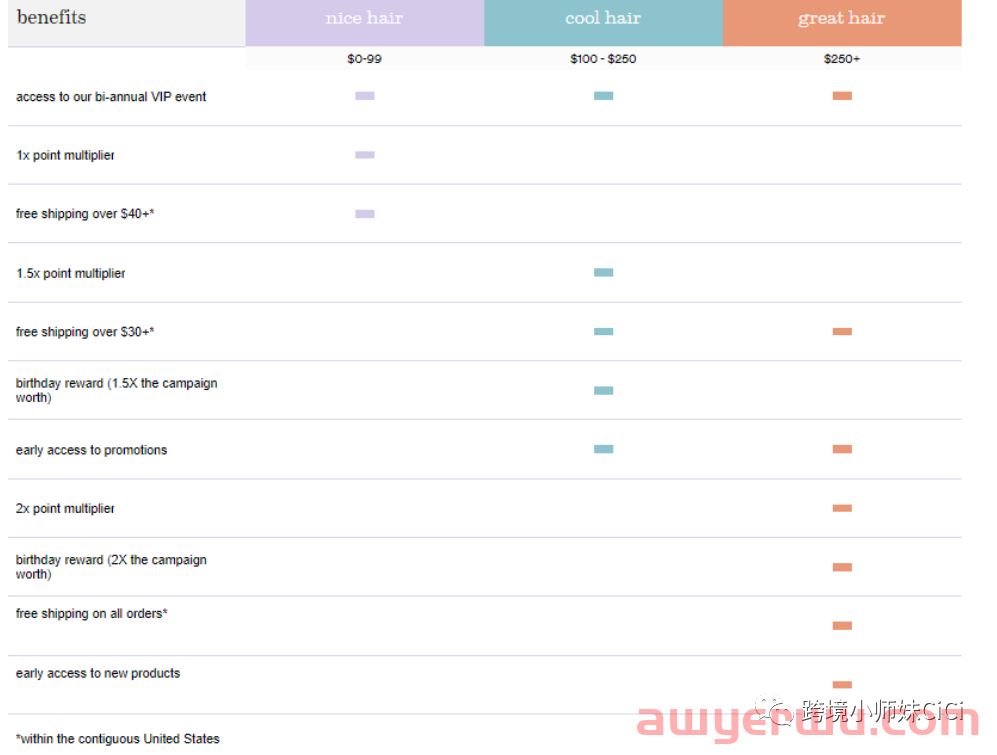Select the cool hair tier header
This screenshot has height=755, width=997.
tap(603, 19)
